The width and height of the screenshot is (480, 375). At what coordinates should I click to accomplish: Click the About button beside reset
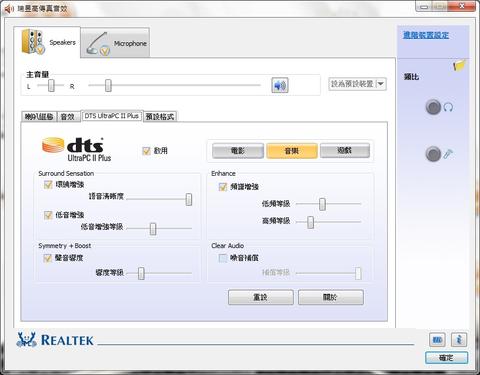(331, 297)
